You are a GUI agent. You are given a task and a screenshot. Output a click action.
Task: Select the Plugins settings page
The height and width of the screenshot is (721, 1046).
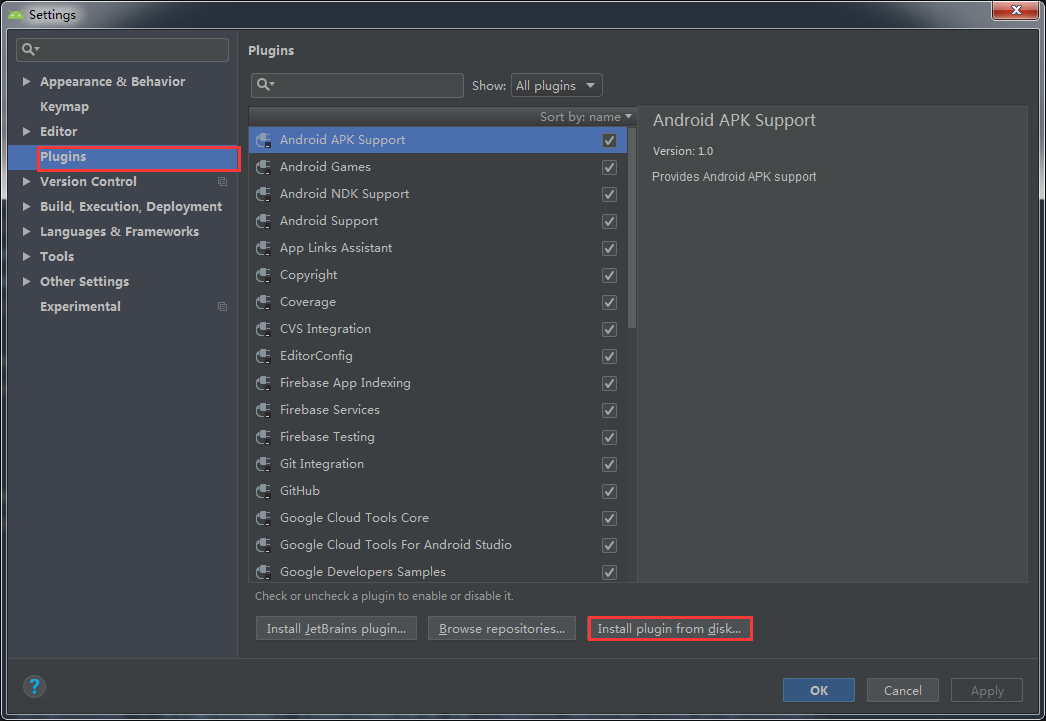[123, 157]
